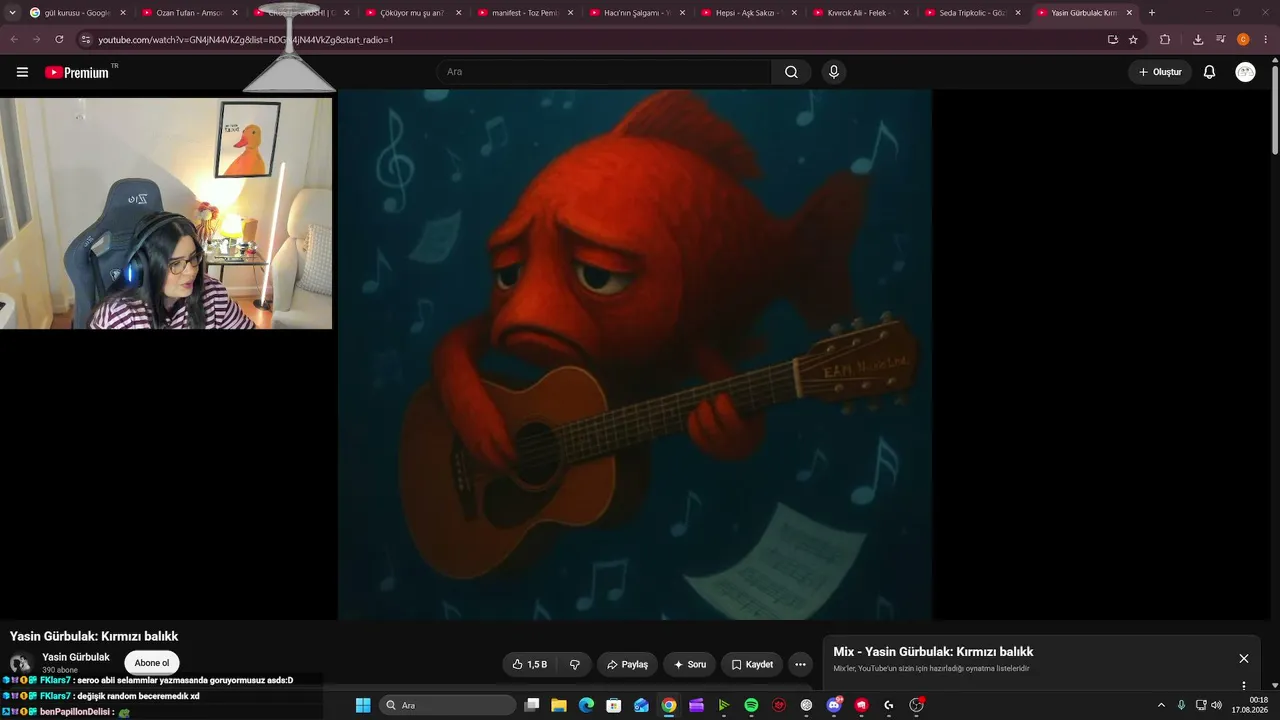Share the video via Paylaş
Screen dimensions: 1280x720
pyautogui.click(x=627, y=664)
